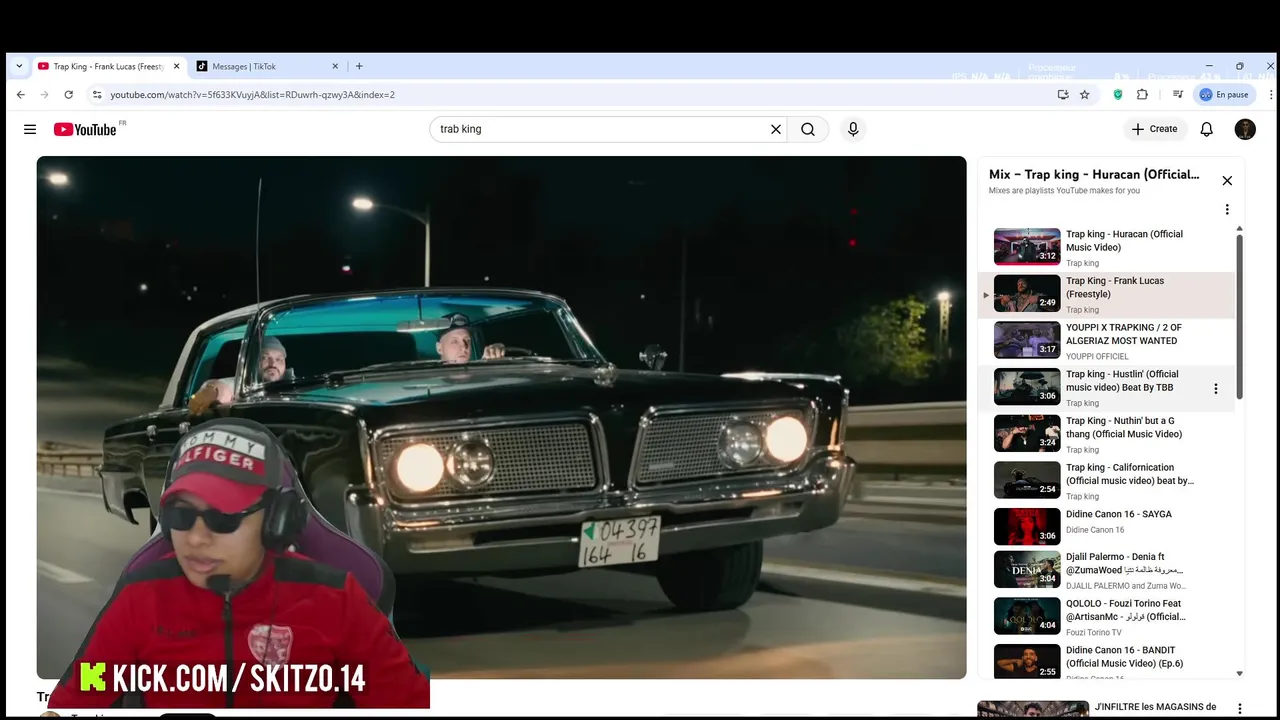Image resolution: width=1280 pixels, height=720 pixels.
Task: Click playlist scrollbar down arrow
Action: coord(1240,674)
